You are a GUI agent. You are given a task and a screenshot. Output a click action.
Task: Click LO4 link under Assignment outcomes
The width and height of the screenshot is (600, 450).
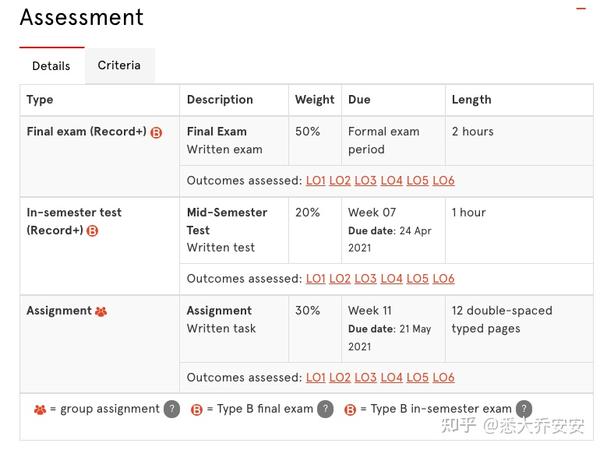[x=392, y=377]
